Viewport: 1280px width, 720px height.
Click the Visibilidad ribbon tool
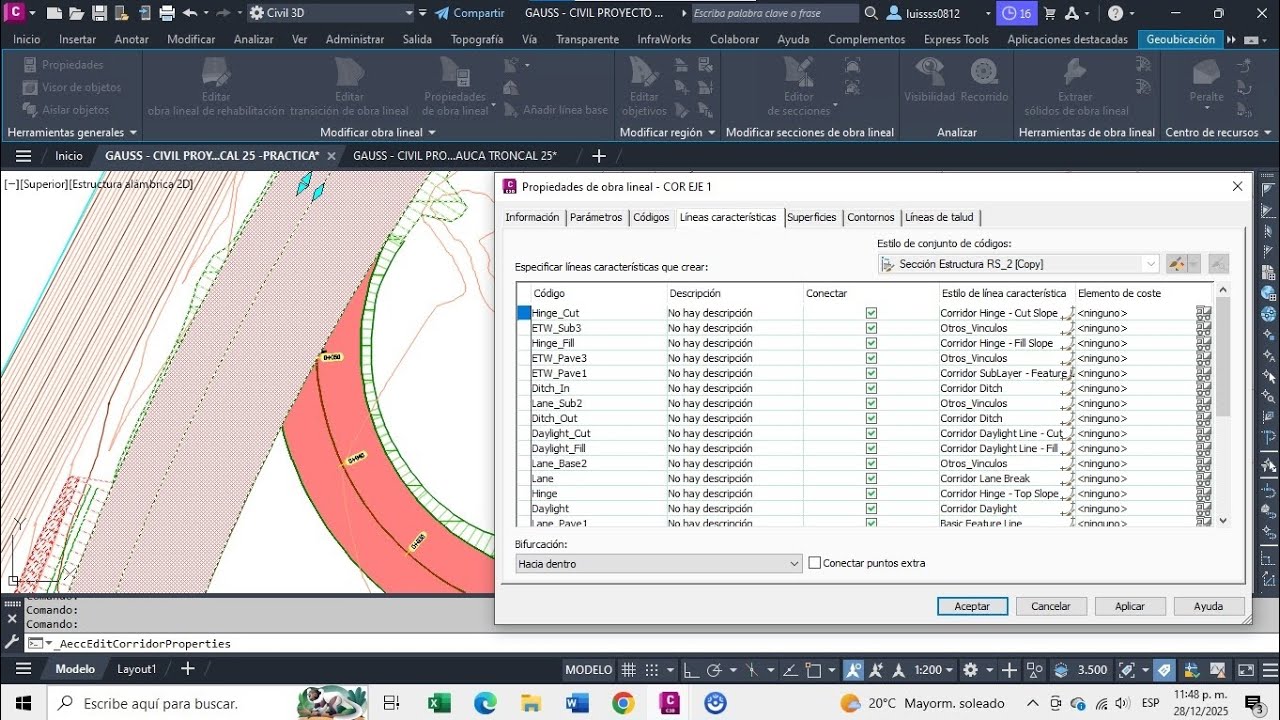(930, 78)
